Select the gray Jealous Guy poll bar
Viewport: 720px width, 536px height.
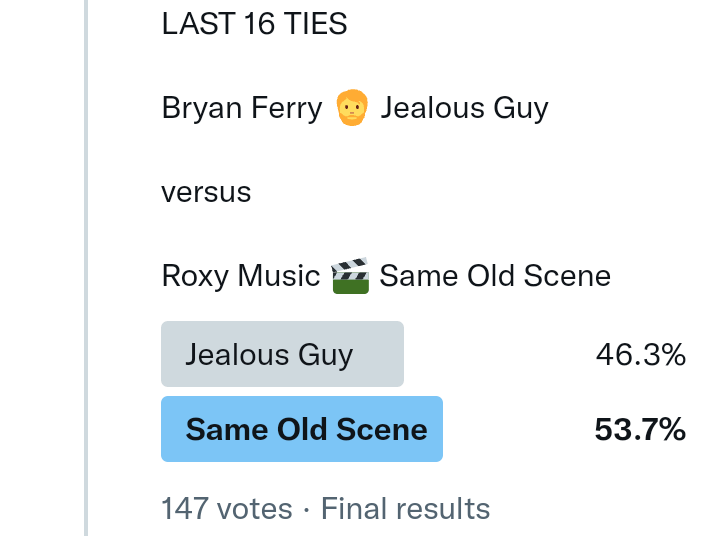pyautogui.click(x=282, y=354)
